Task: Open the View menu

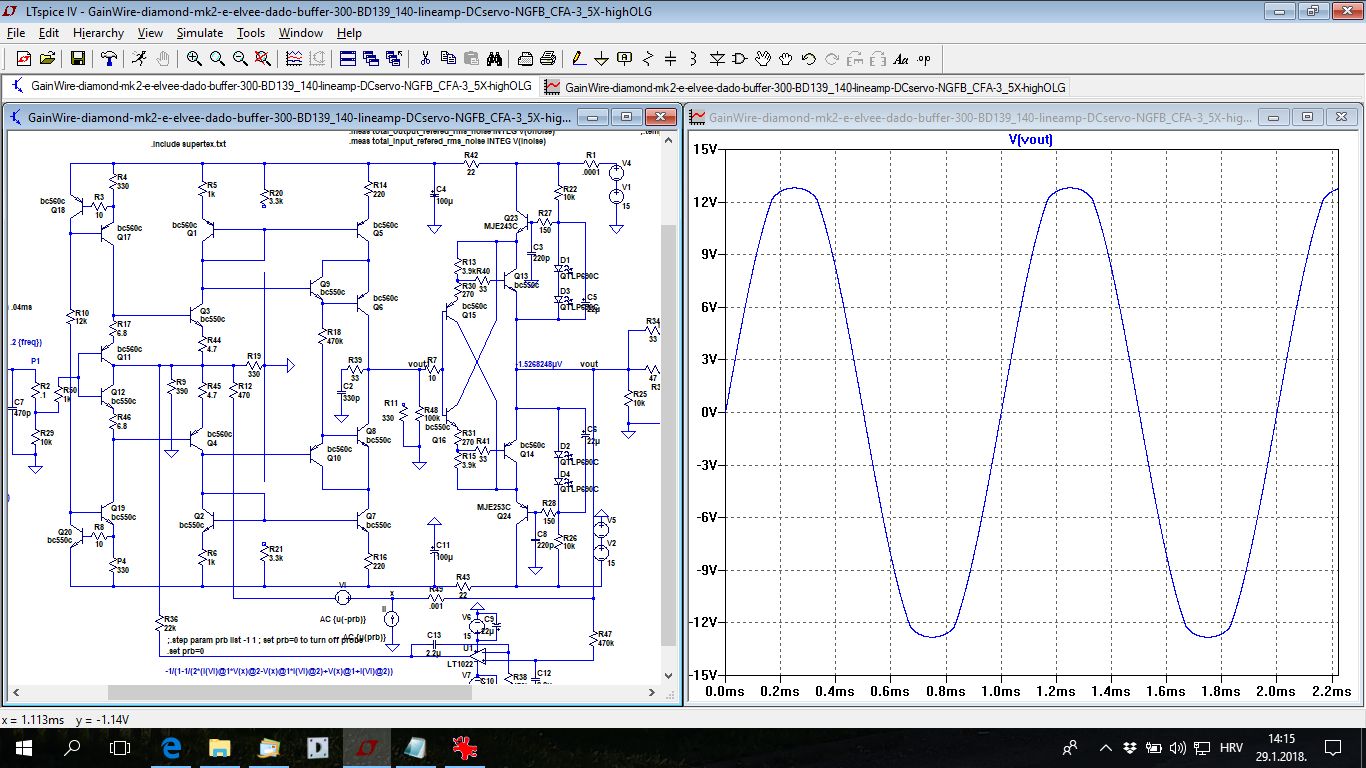Action: [150, 33]
